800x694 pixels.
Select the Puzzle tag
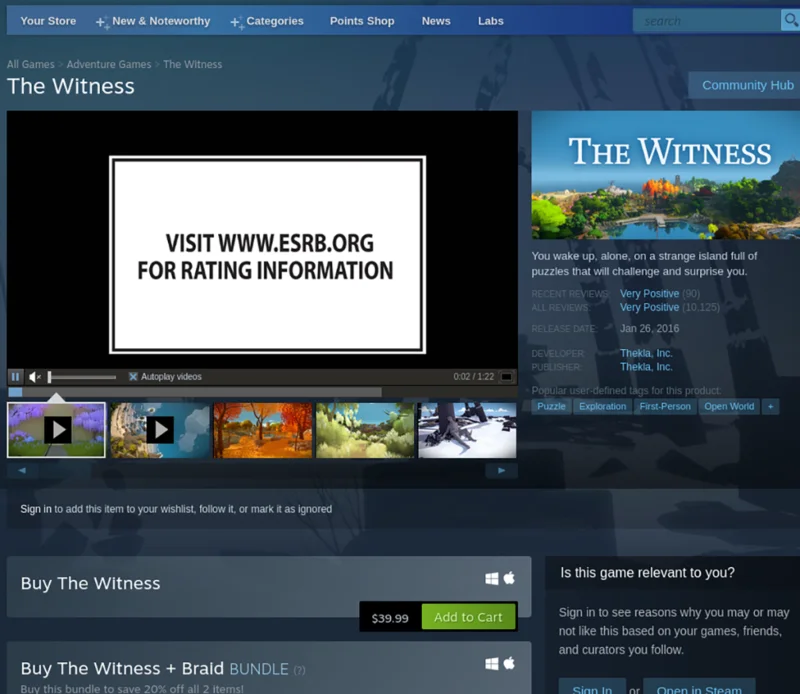click(551, 406)
